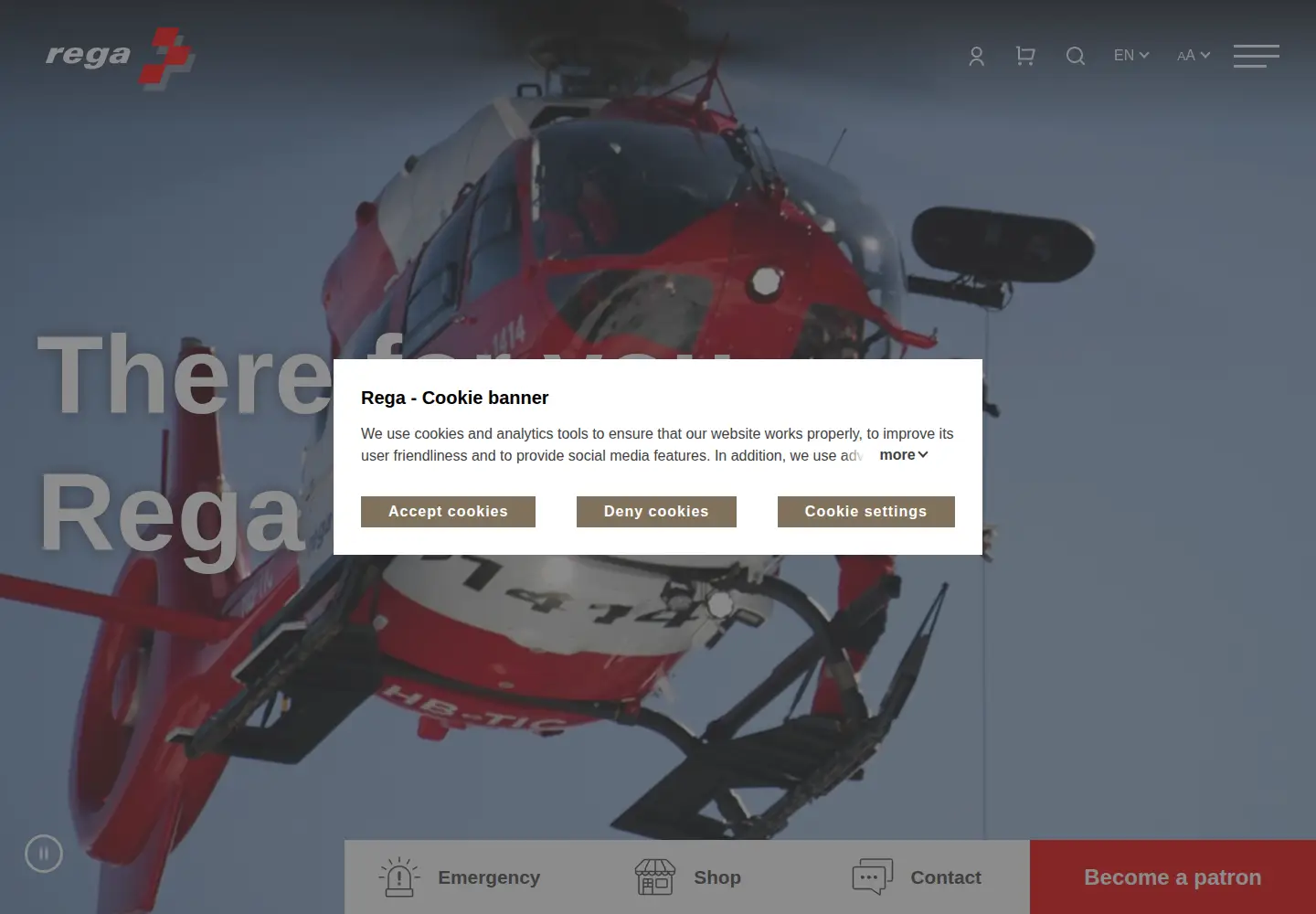Click the Rega - Cookie banner heading
The height and width of the screenshot is (914, 1316).
pos(454,398)
